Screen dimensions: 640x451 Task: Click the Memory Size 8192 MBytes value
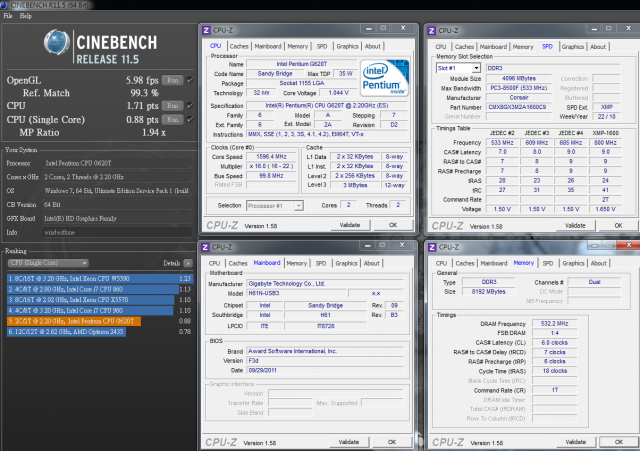[x=488, y=291]
